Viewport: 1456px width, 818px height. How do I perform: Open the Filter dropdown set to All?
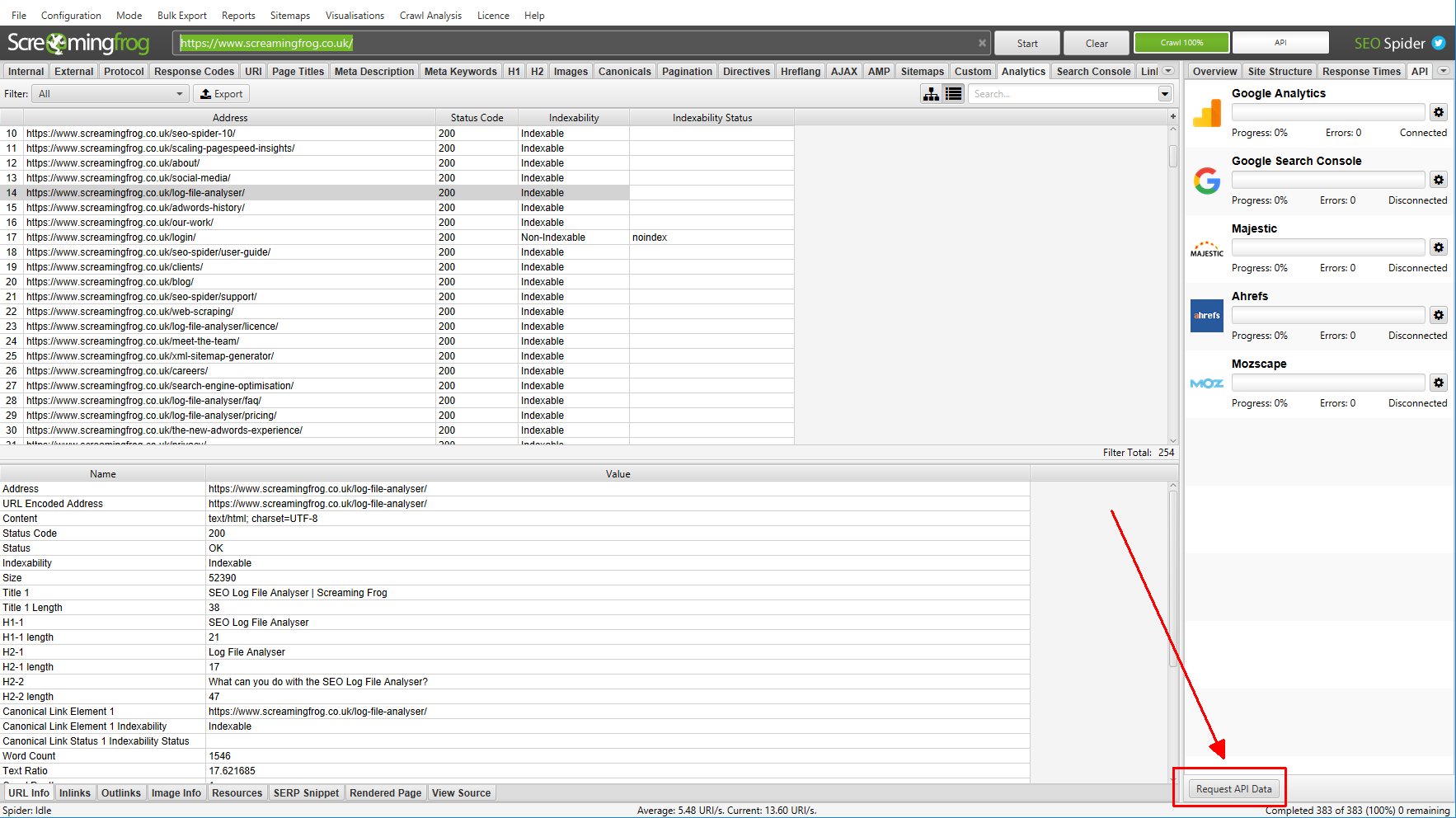point(110,94)
